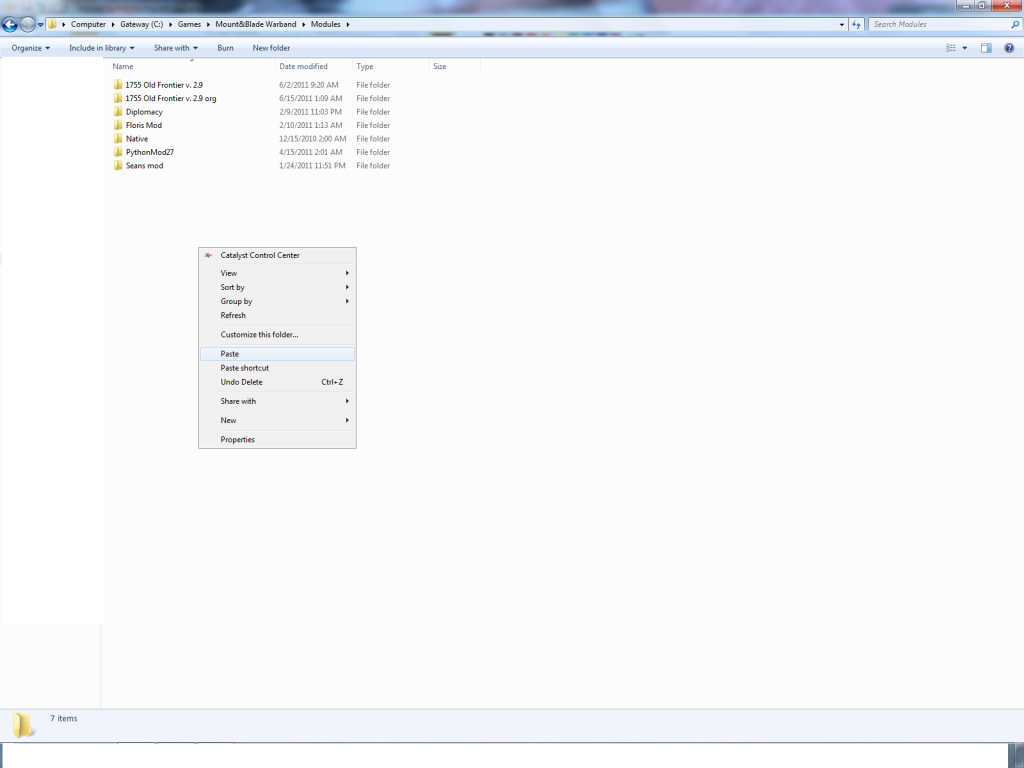The height and width of the screenshot is (768, 1024).
Task: Click the Search Modules input field
Action: pyautogui.click(x=935, y=25)
